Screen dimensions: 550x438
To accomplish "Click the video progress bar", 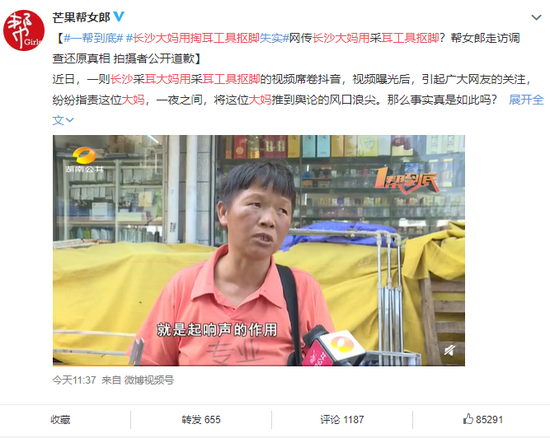I will (x=259, y=365).
